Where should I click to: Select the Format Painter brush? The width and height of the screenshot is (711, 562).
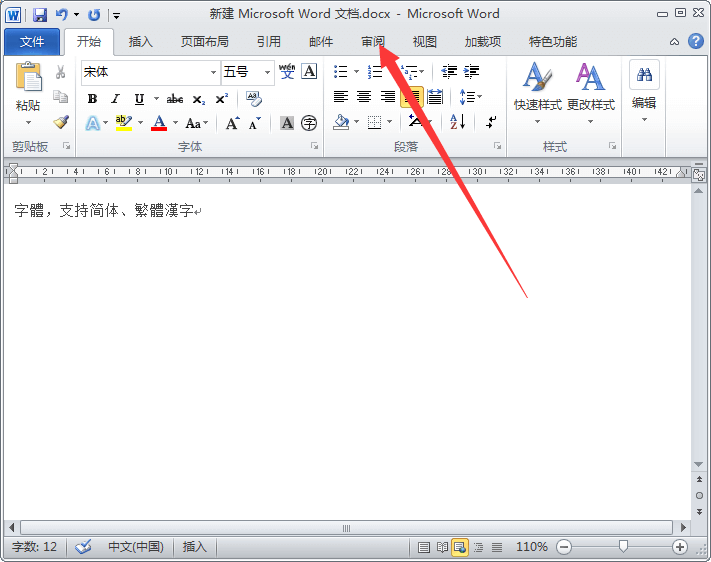point(61,122)
